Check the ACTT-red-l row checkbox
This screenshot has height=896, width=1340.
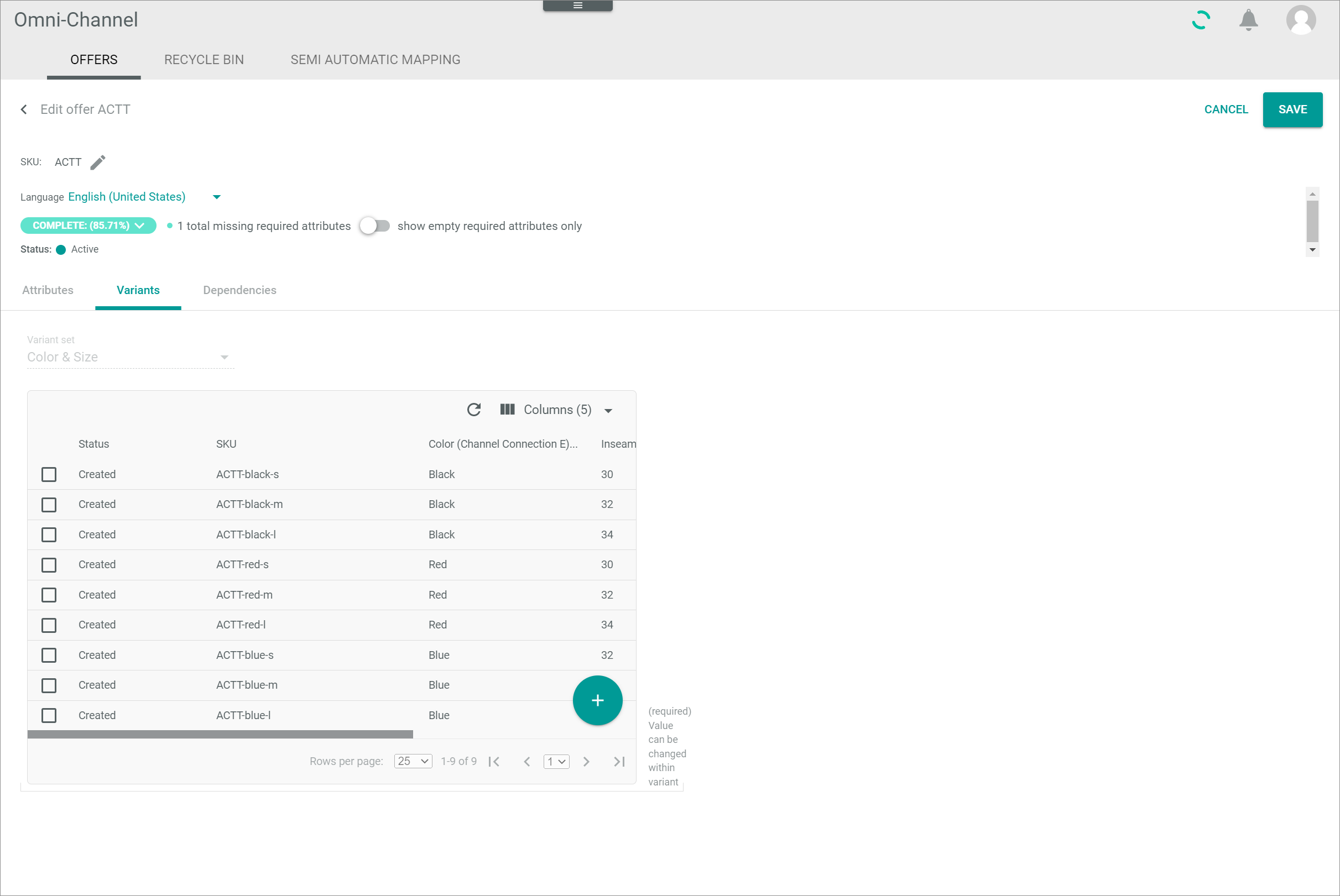click(49, 625)
